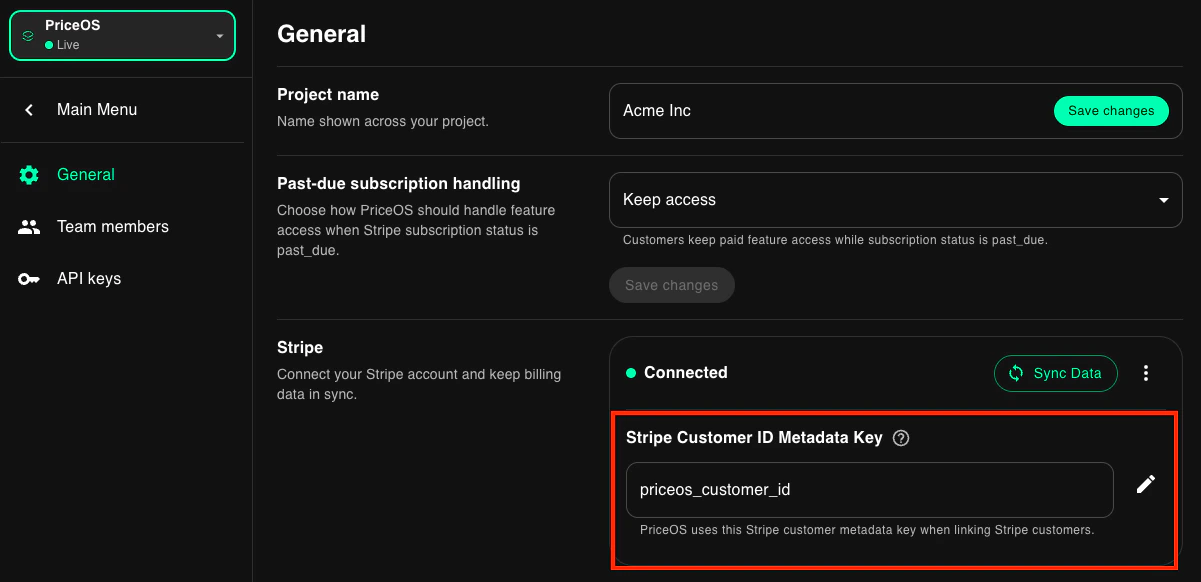Click the Sync Data button
The height and width of the screenshot is (582, 1201).
pyautogui.click(x=1056, y=373)
